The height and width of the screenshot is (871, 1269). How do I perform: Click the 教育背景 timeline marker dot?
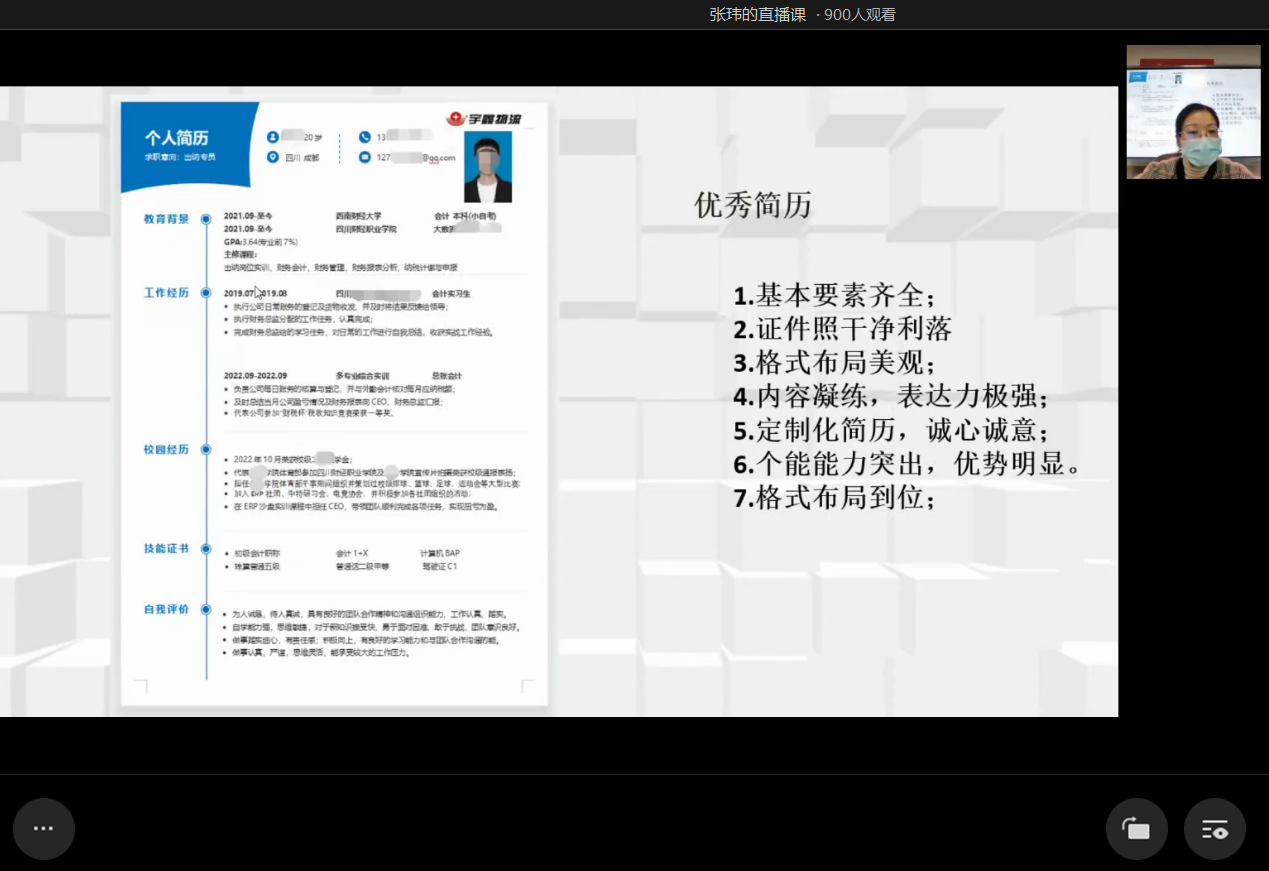point(206,219)
